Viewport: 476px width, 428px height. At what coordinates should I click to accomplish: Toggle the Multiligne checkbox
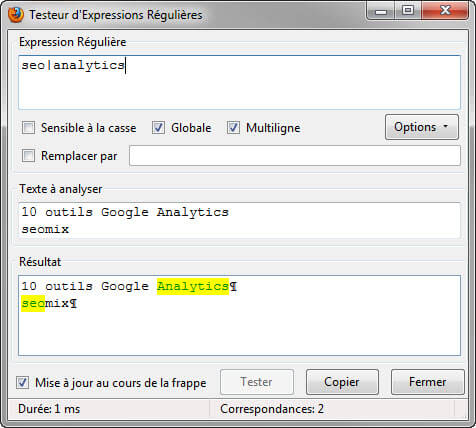(x=233, y=128)
